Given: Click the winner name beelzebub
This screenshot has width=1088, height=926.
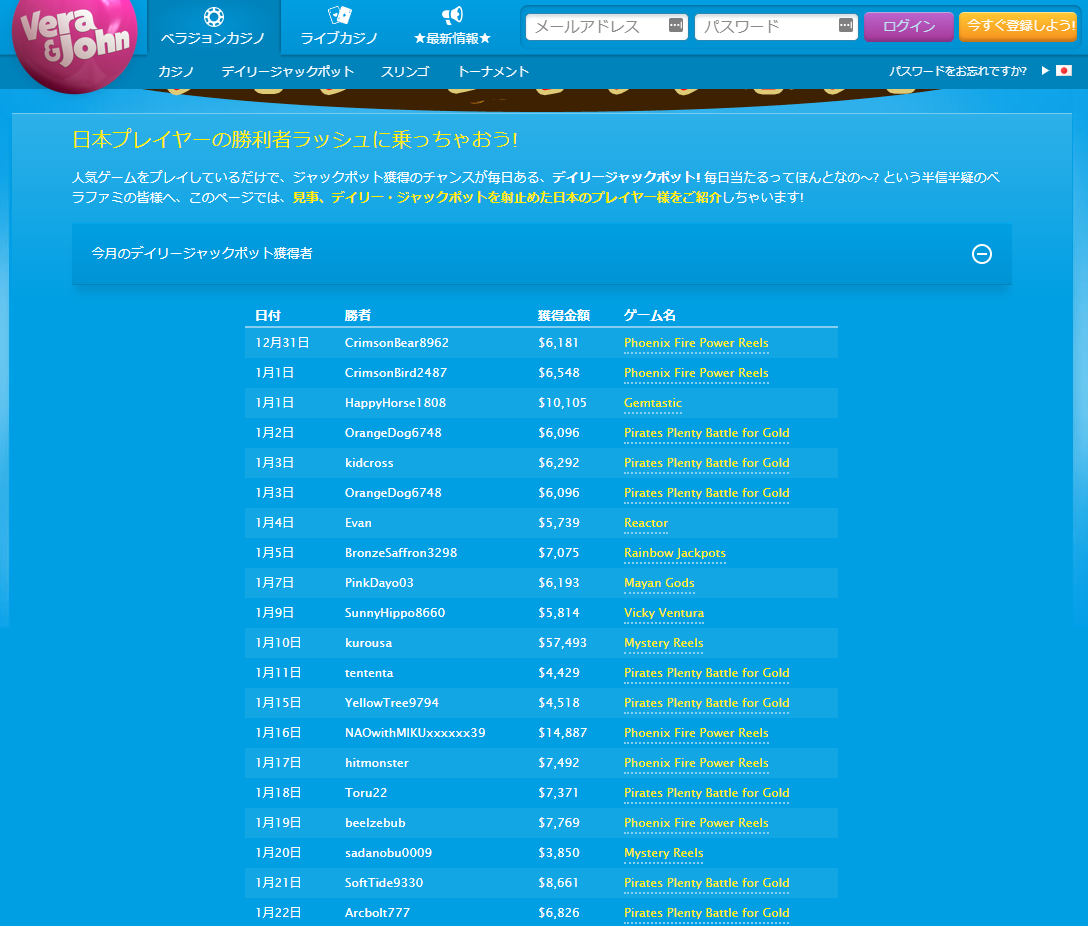Looking at the screenshot, I should click(375, 823).
